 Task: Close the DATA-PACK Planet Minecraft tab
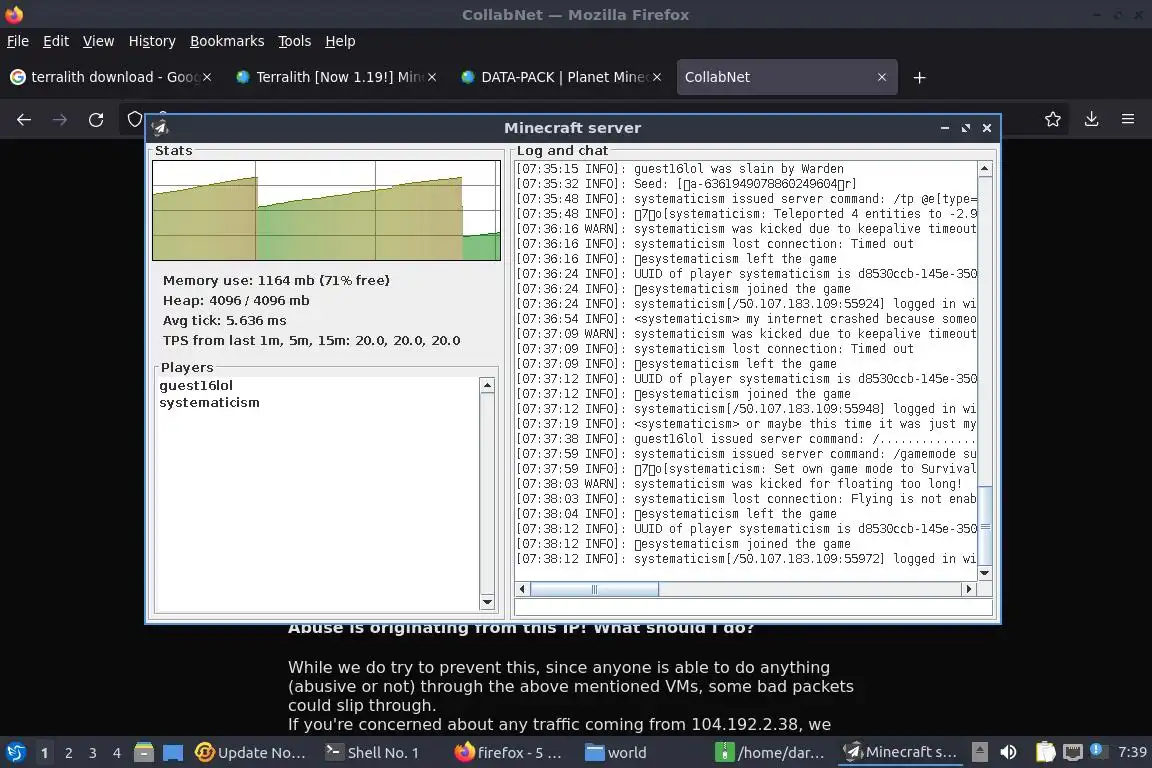tap(657, 77)
